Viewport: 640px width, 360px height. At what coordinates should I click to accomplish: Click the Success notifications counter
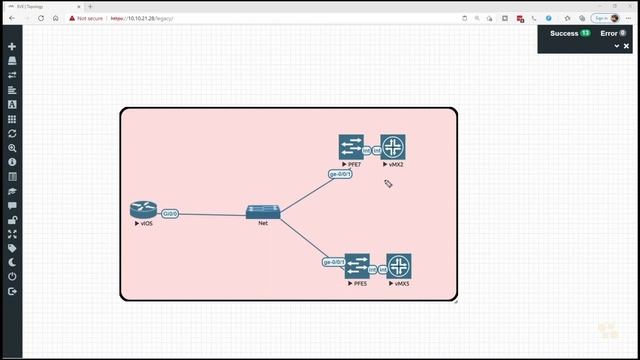tap(570, 33)
